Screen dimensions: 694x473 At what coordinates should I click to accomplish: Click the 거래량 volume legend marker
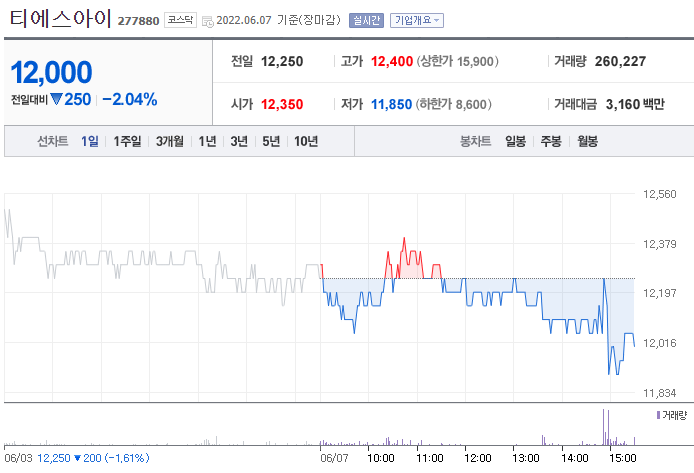pyautogui.click(x=659, y=415)
